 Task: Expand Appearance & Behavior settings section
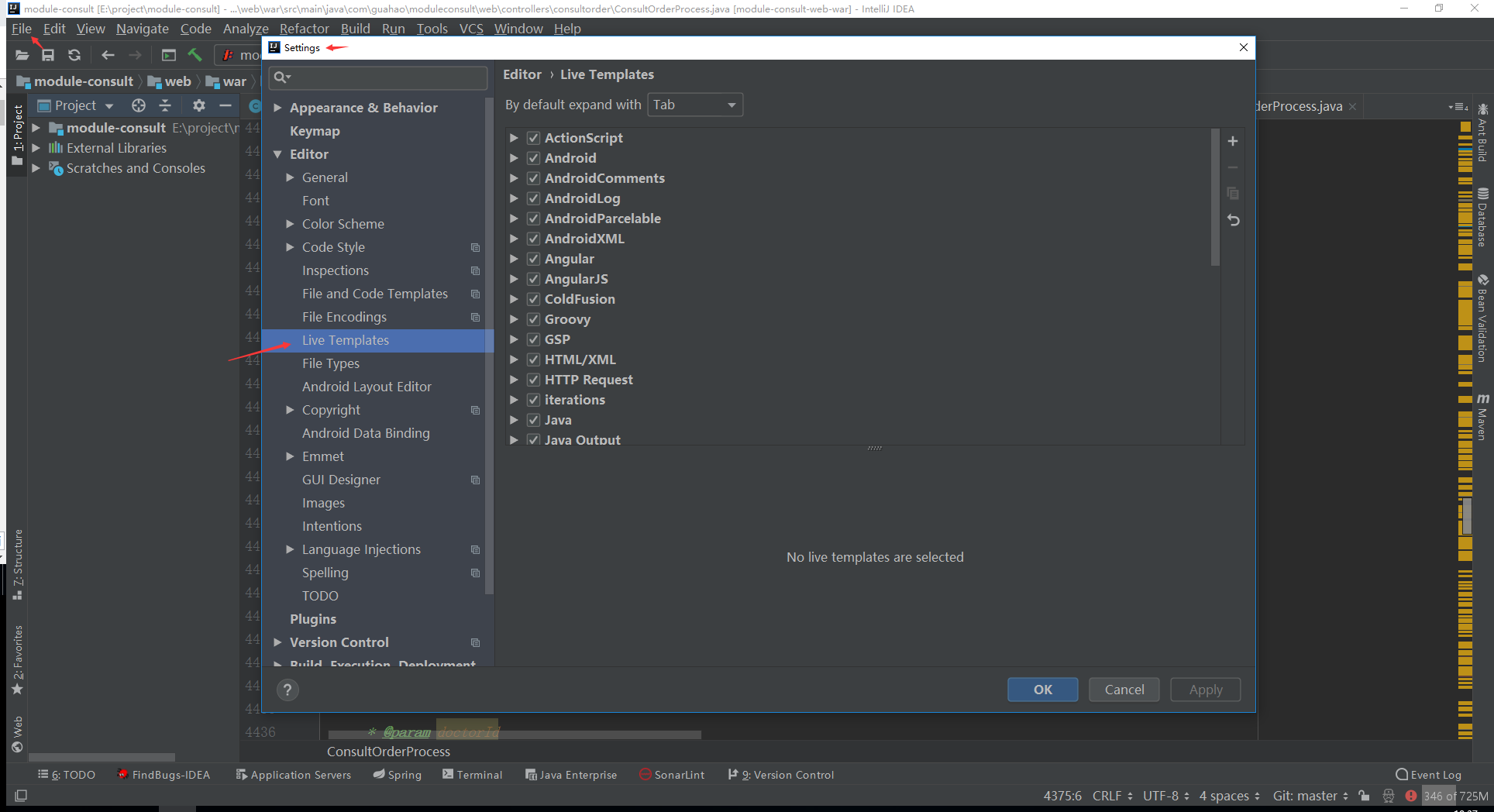click(277, 108)
